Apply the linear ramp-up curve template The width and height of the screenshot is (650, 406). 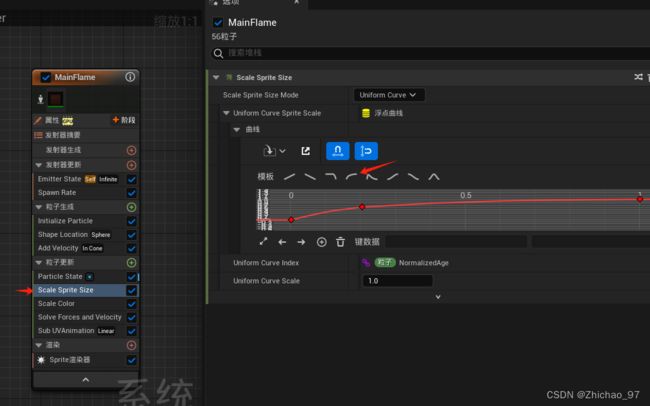[x=289, y=177]
